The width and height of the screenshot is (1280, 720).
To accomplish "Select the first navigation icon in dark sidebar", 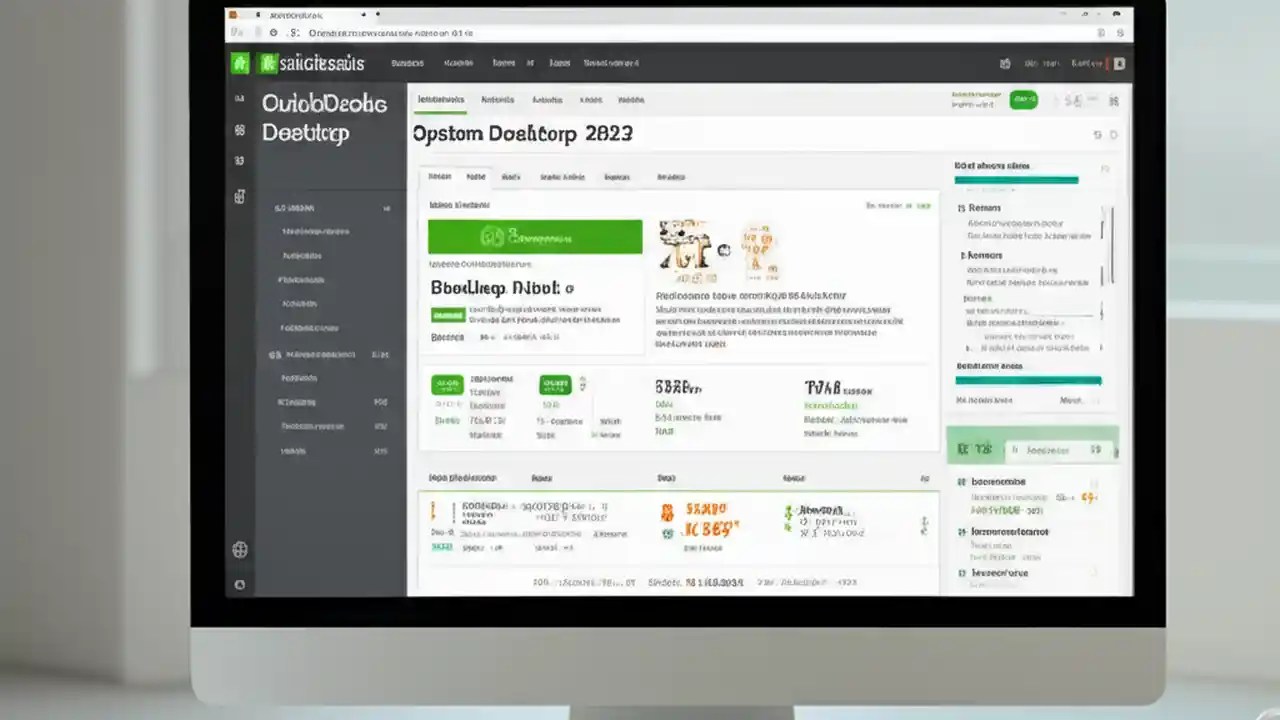I will coord(239,98).
